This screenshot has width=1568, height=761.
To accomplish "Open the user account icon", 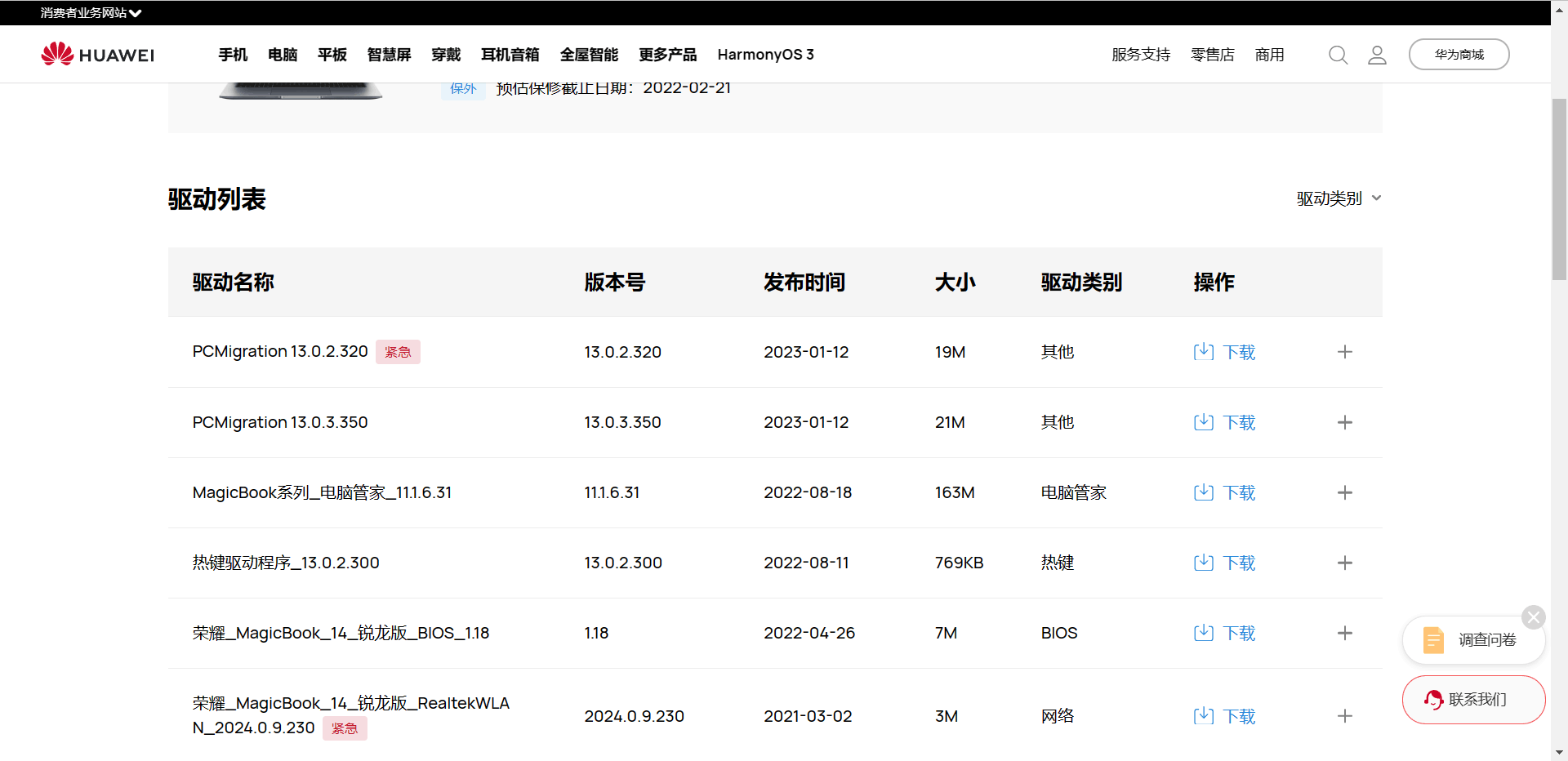I will click(x=1377, y=55).
